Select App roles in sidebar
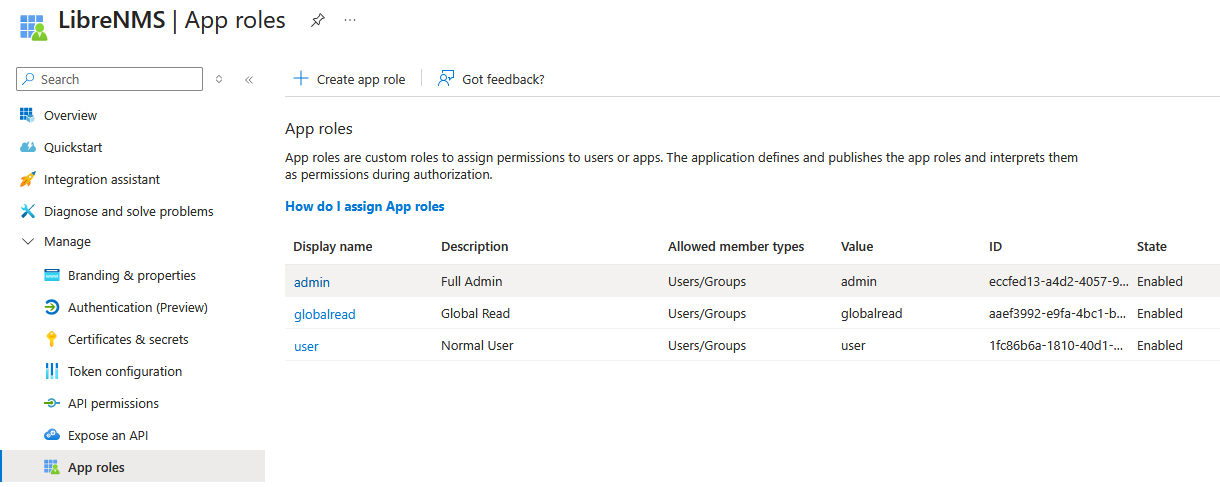1220x487 pixels. coord(96,467)
